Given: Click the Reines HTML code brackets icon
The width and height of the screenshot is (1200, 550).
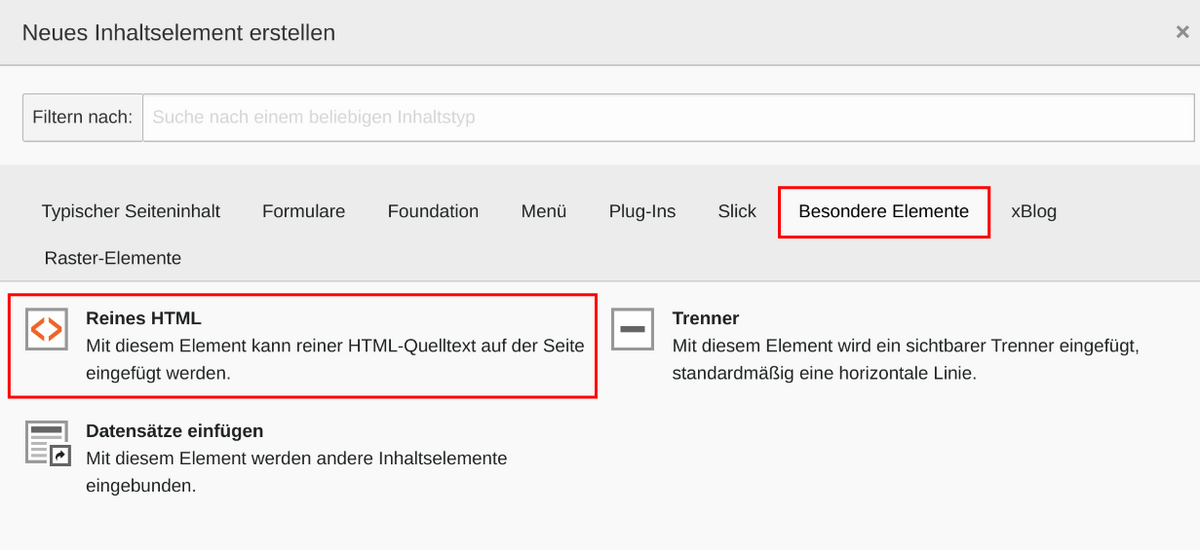Looking at the screenshot, I should pyautogui.click(x=46, y=329).
